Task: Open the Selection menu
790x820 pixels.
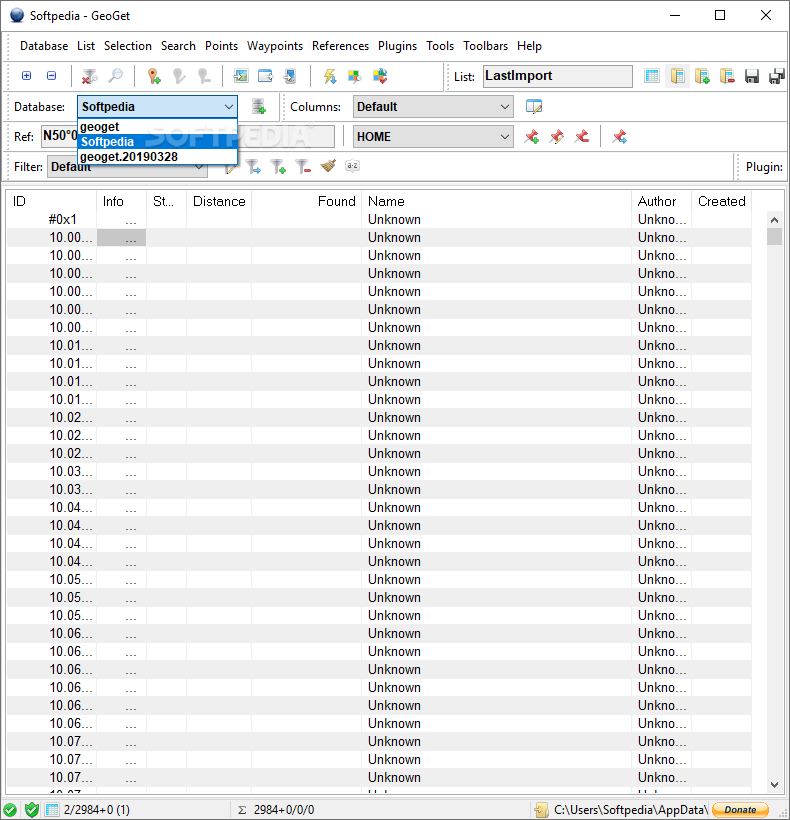Action: tap(128, 46)
